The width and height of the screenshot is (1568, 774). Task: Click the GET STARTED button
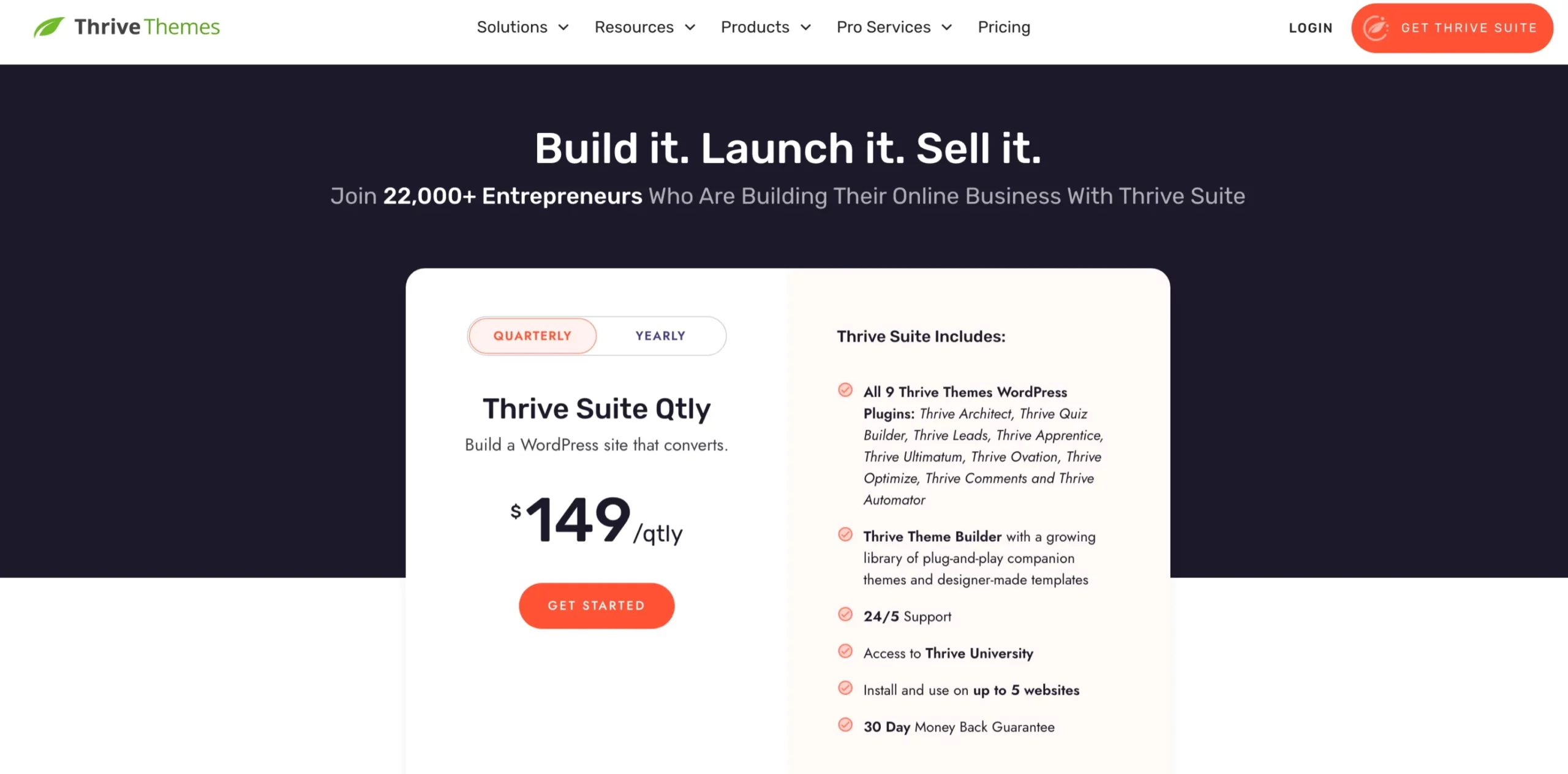click(x=596, y=605)
